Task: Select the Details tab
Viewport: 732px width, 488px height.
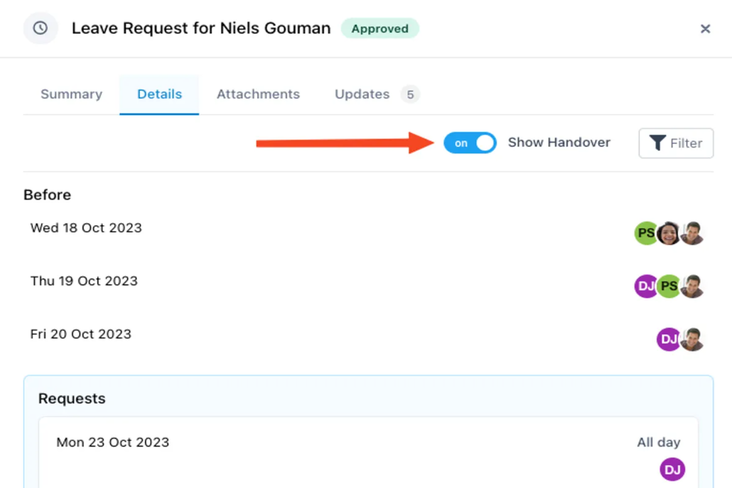Action: pos(159,94)
